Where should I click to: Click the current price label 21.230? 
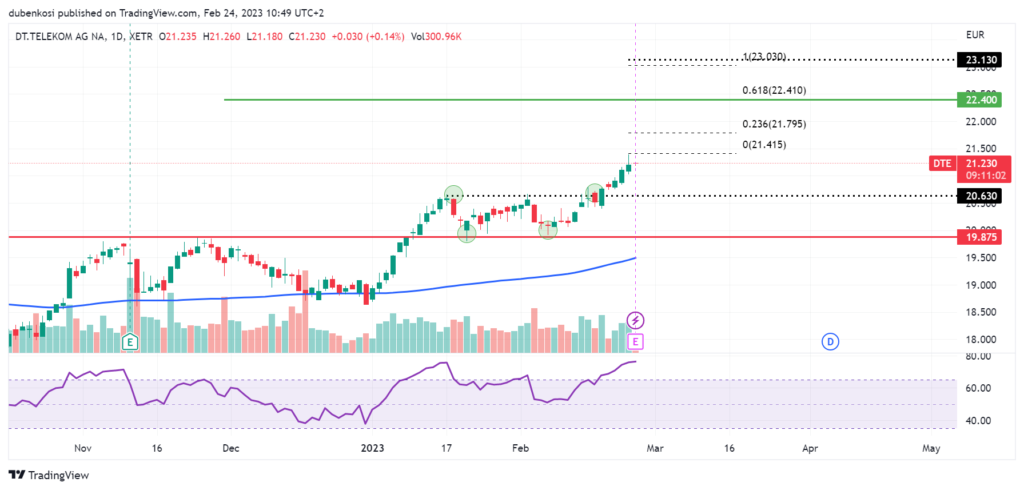click(x=984, y=164)
